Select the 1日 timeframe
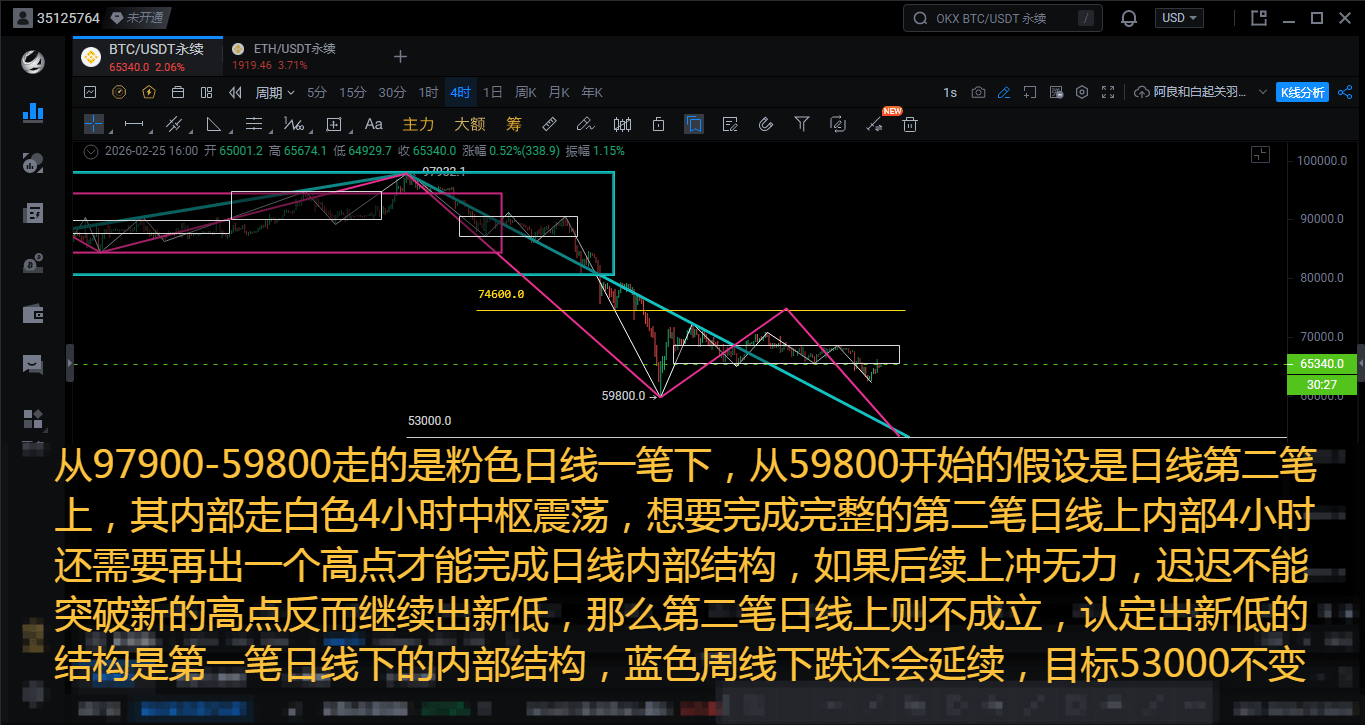 coord(493,92)
